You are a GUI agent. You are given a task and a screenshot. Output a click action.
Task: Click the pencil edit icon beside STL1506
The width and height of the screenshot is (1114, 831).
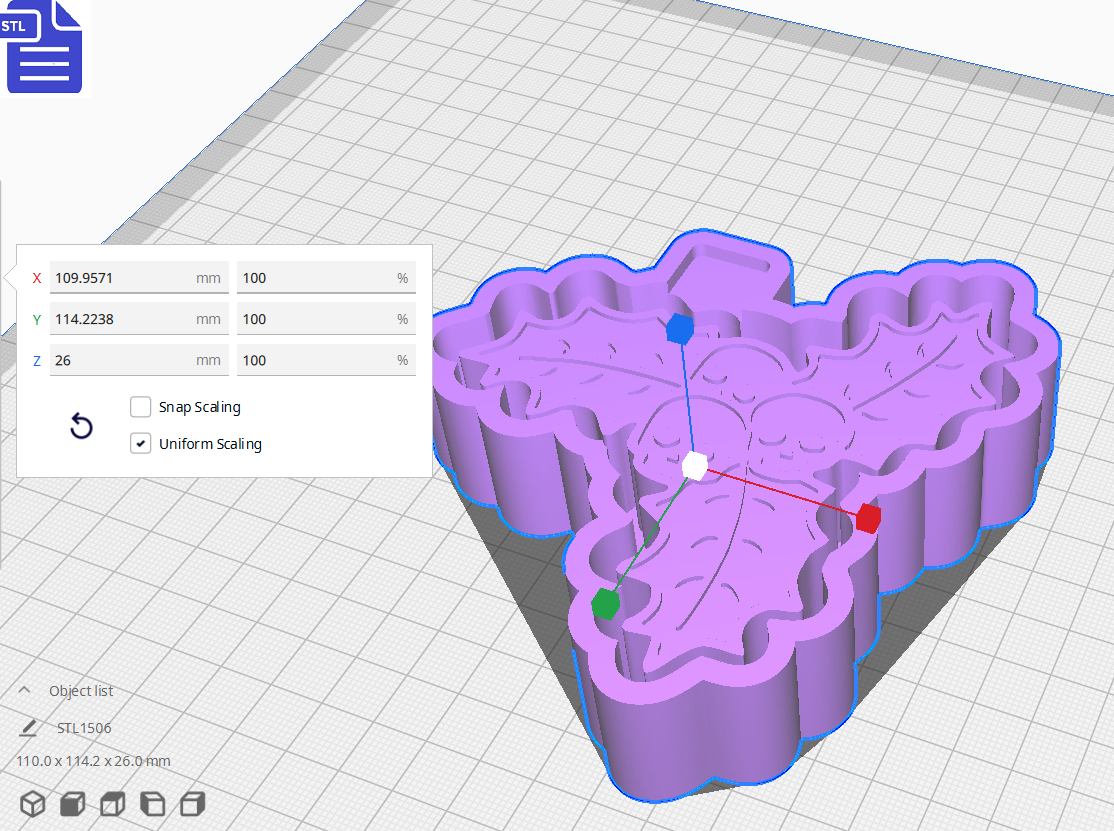coord(30,728)
